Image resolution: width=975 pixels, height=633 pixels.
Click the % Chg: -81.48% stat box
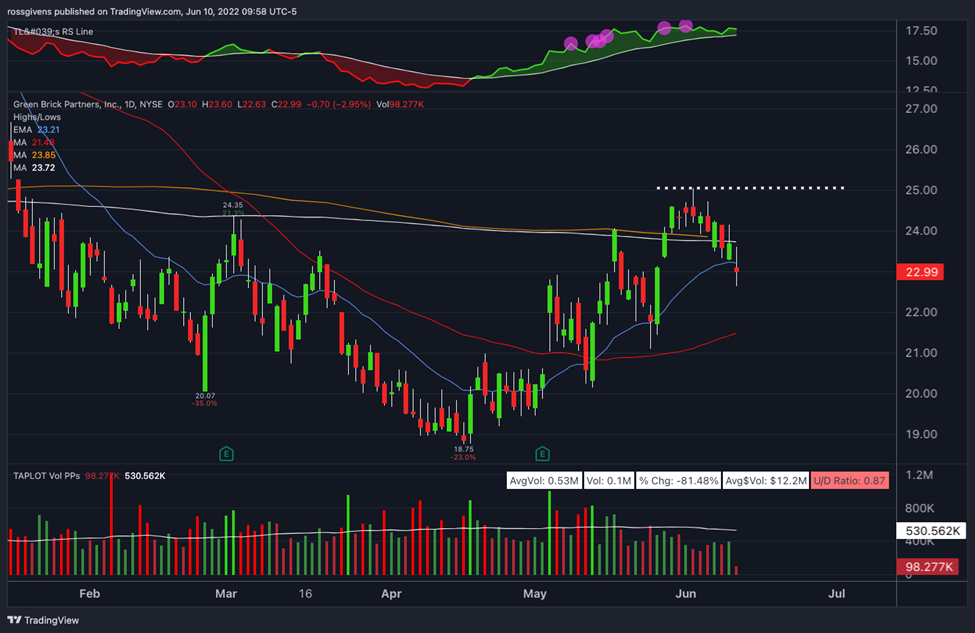pyautogui.click(x=678, y=481)
